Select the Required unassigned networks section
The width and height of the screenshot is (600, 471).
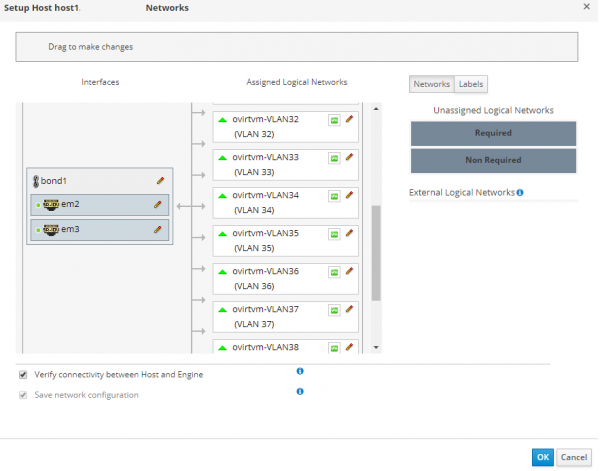pyautogui.click(x=493, y=133)
